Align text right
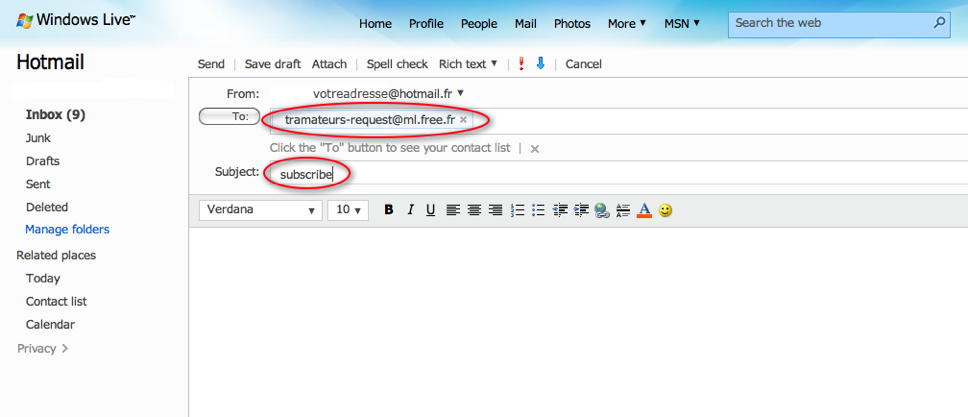This screenshot has height=417, width=968. [495, 210]
